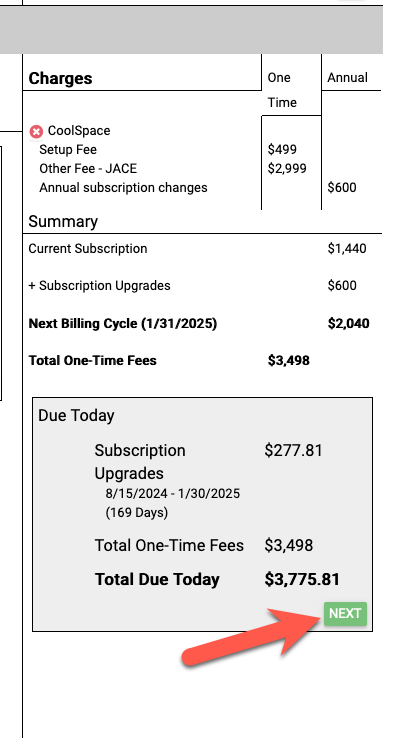
Task: Click the Annual column header
Action: 348,78
